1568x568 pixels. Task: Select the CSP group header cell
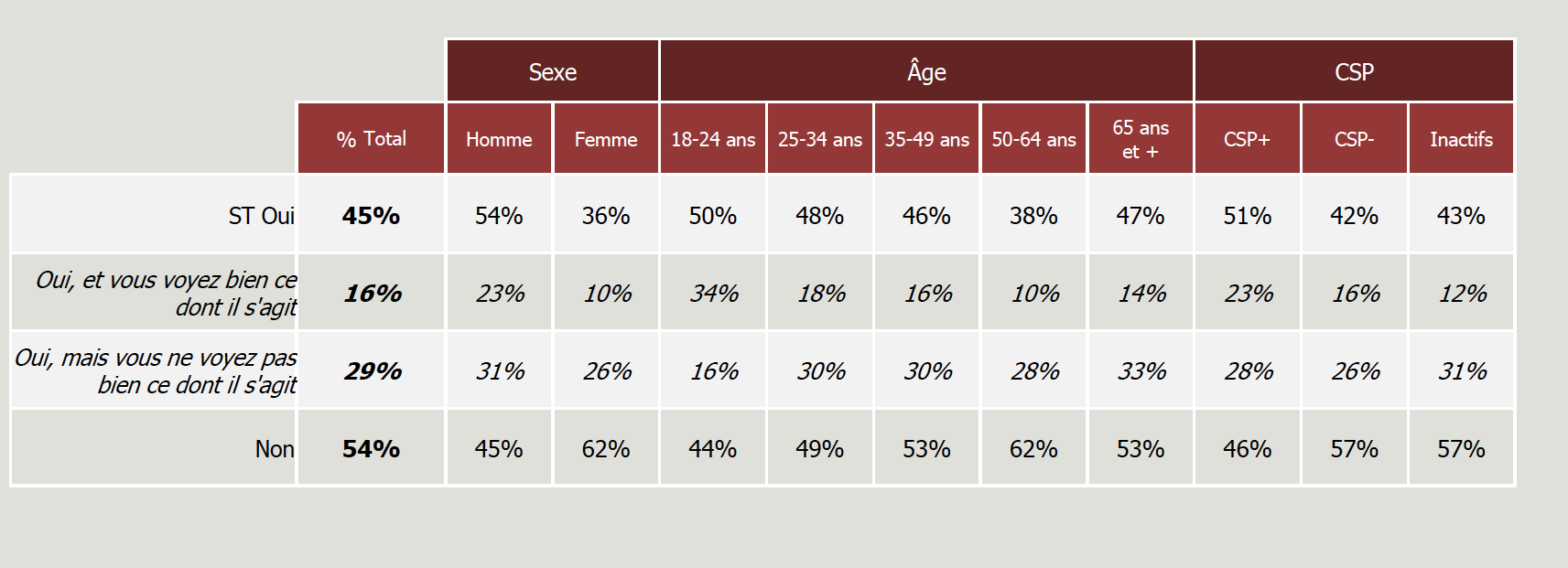[1354, 71]
